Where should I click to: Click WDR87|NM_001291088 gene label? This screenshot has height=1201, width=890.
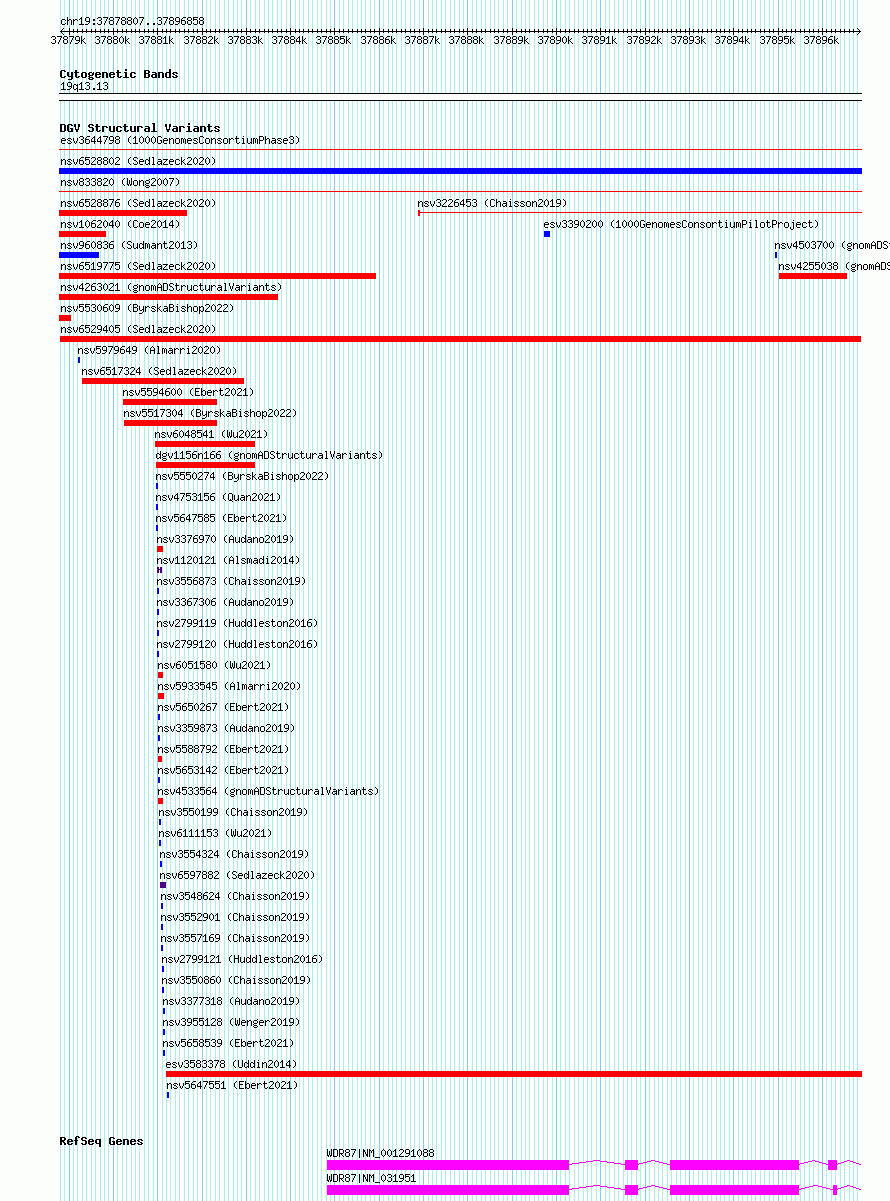coord(380,1154)
